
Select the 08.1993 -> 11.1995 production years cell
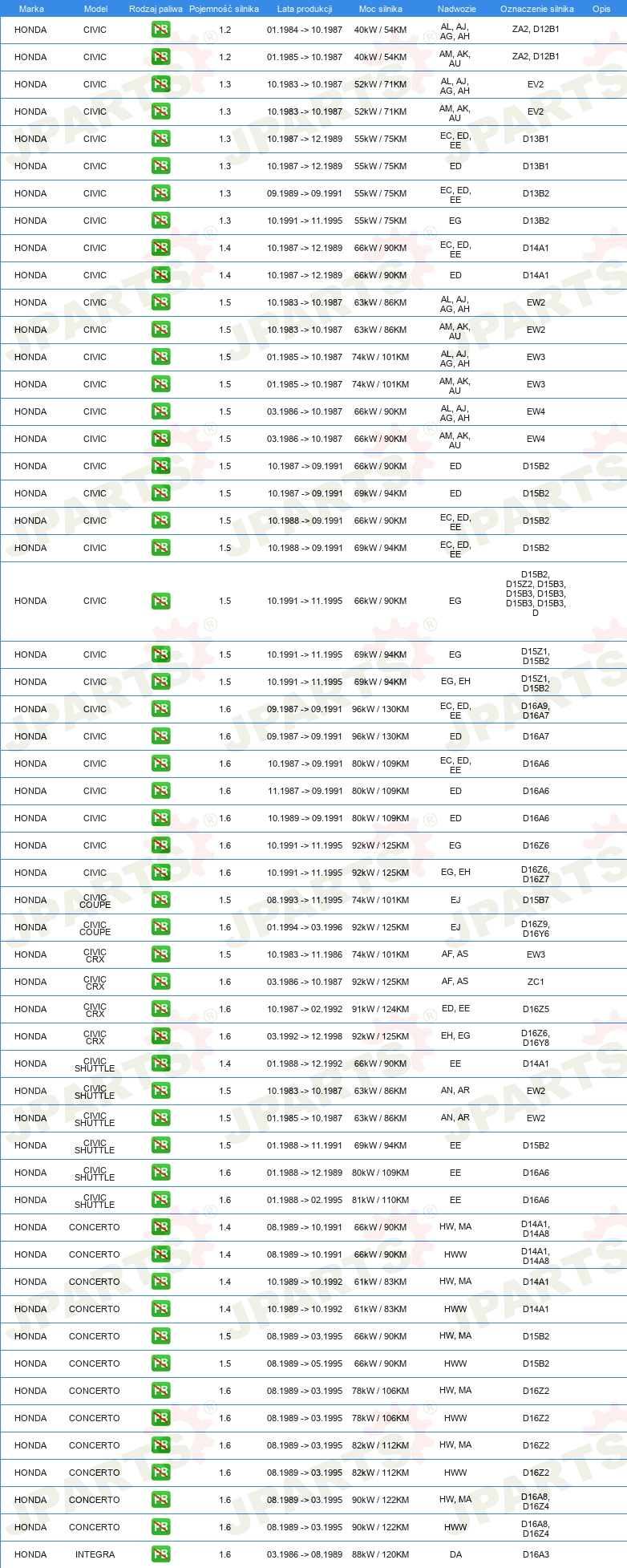(x=305, y=900)
